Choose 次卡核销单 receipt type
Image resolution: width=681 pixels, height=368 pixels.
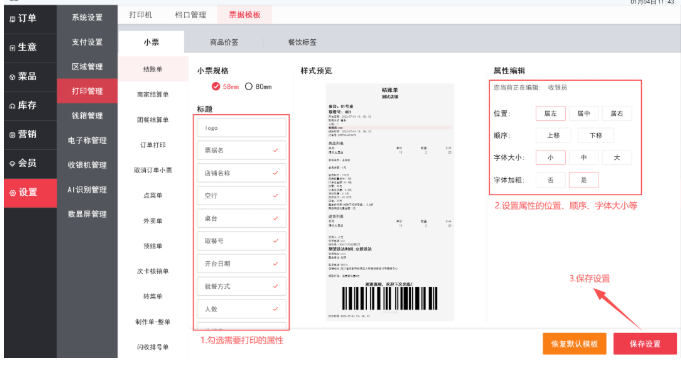(x=153, y=271)
